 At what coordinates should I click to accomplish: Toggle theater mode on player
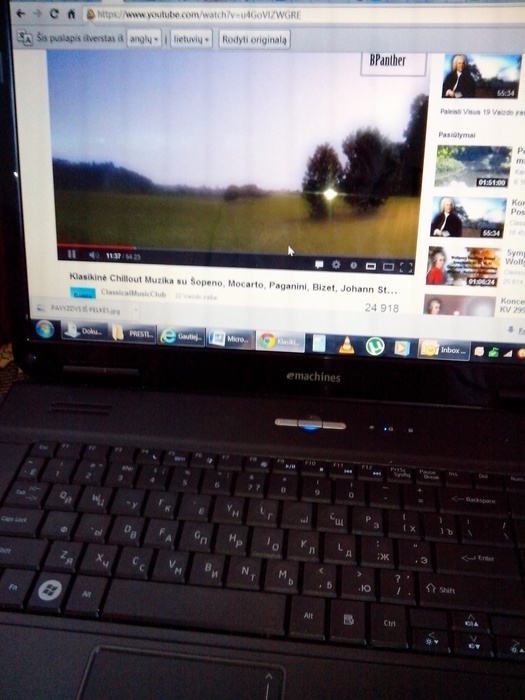tap(388, 267)
